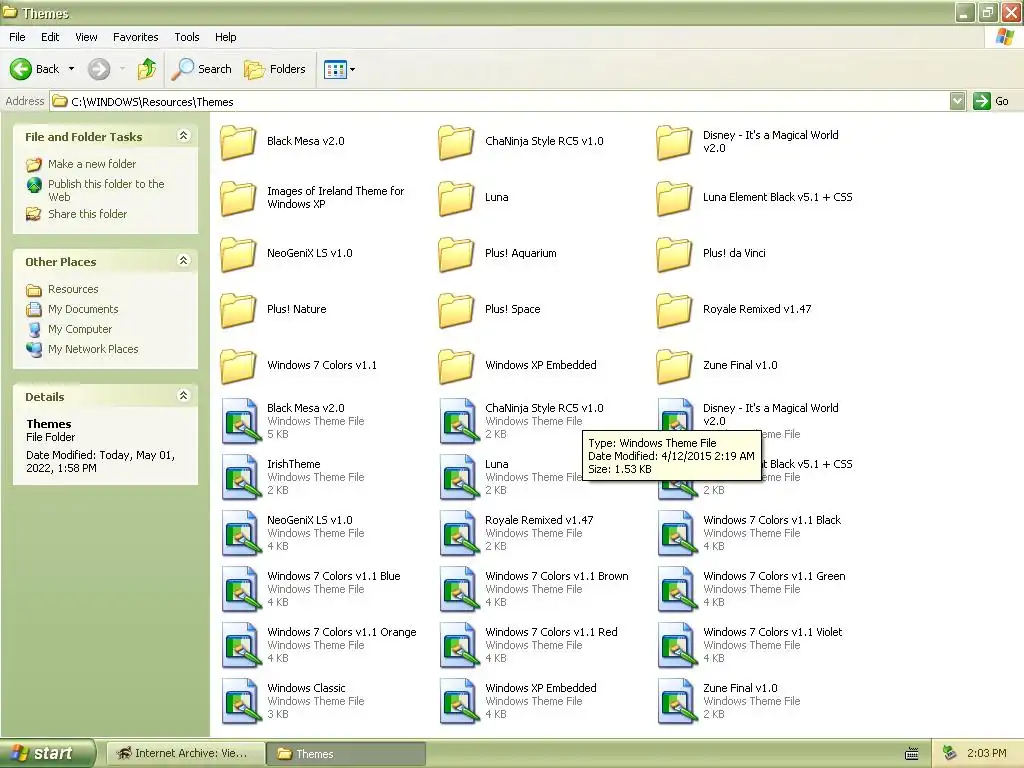
Task: Click the Themes taskbar button
Action: click(x=346, y=754)
